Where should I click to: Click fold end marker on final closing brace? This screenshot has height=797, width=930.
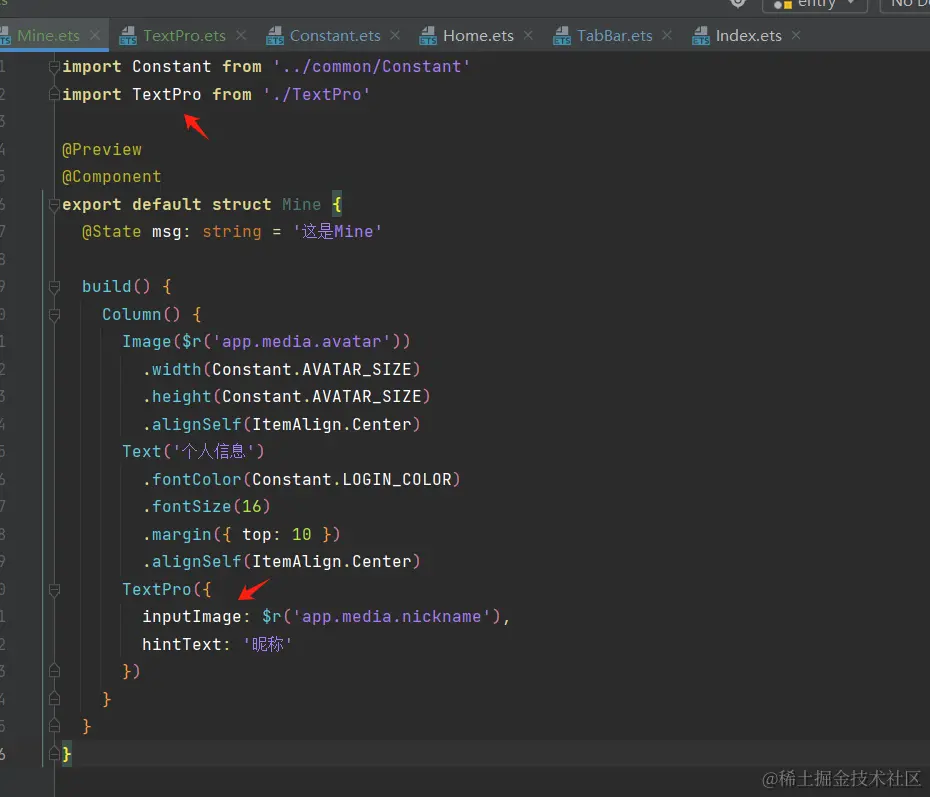(x=54, y=754)
